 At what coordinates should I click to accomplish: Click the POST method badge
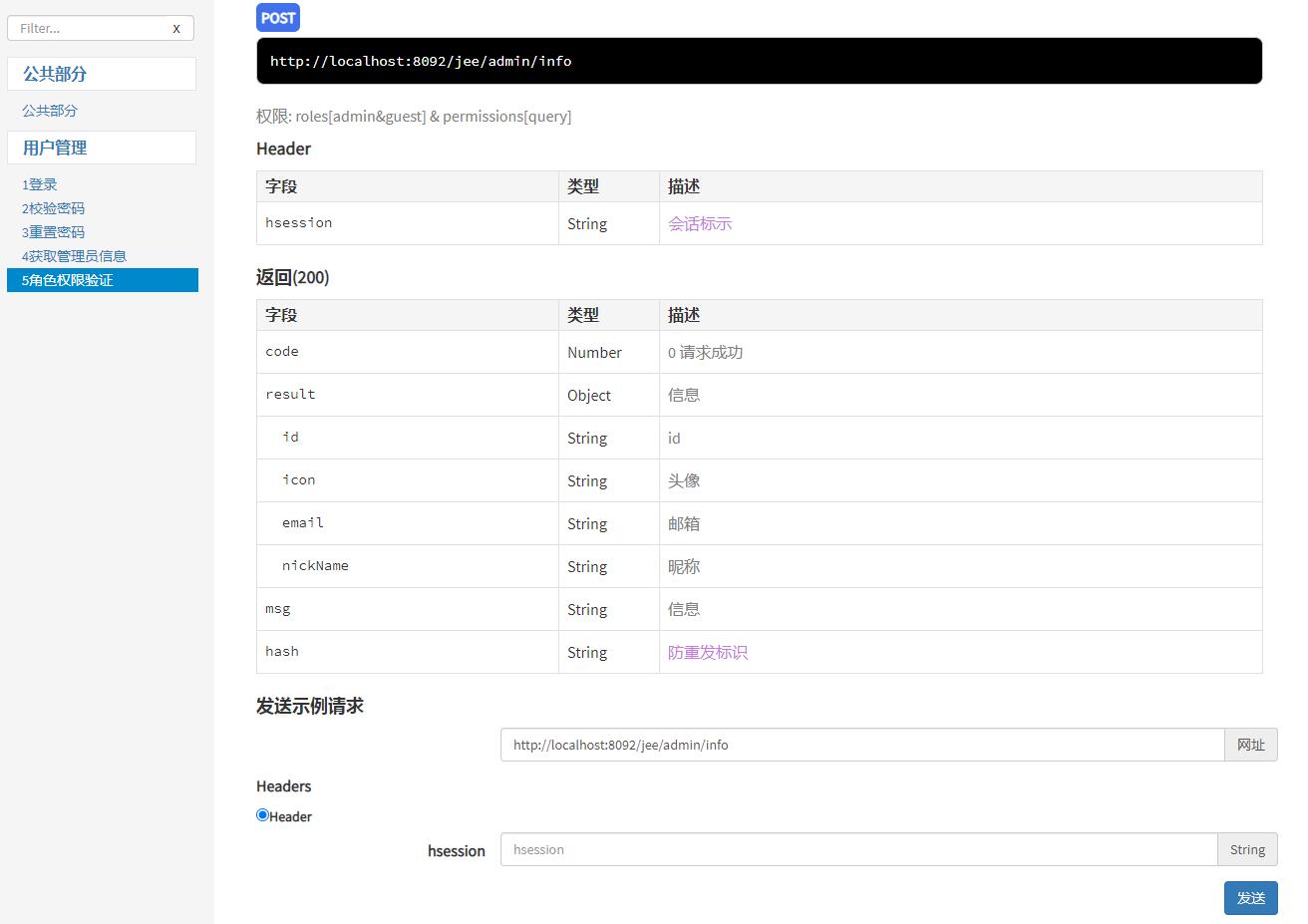(278, 18)
